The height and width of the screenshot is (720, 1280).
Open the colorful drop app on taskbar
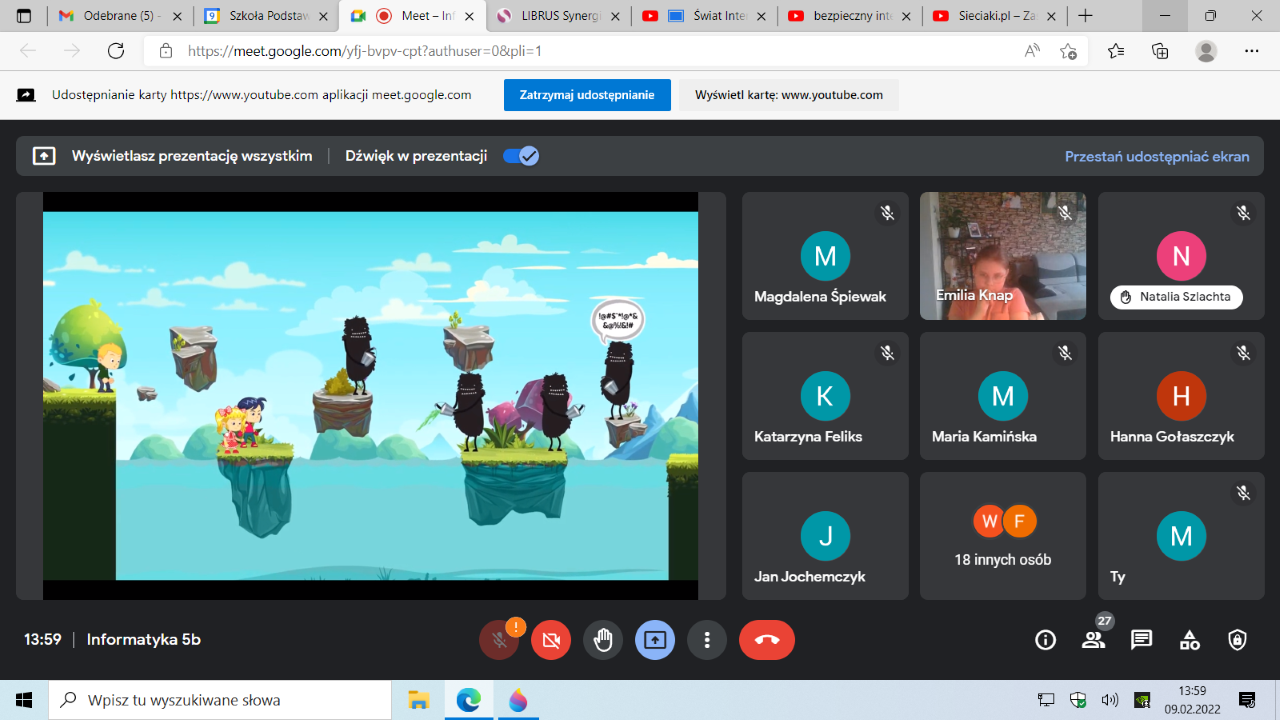pyautogui.click(x=518, y=700)
